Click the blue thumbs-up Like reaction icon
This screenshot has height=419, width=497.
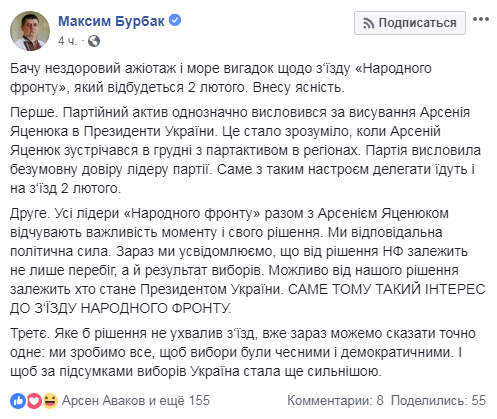coord(18,401)
